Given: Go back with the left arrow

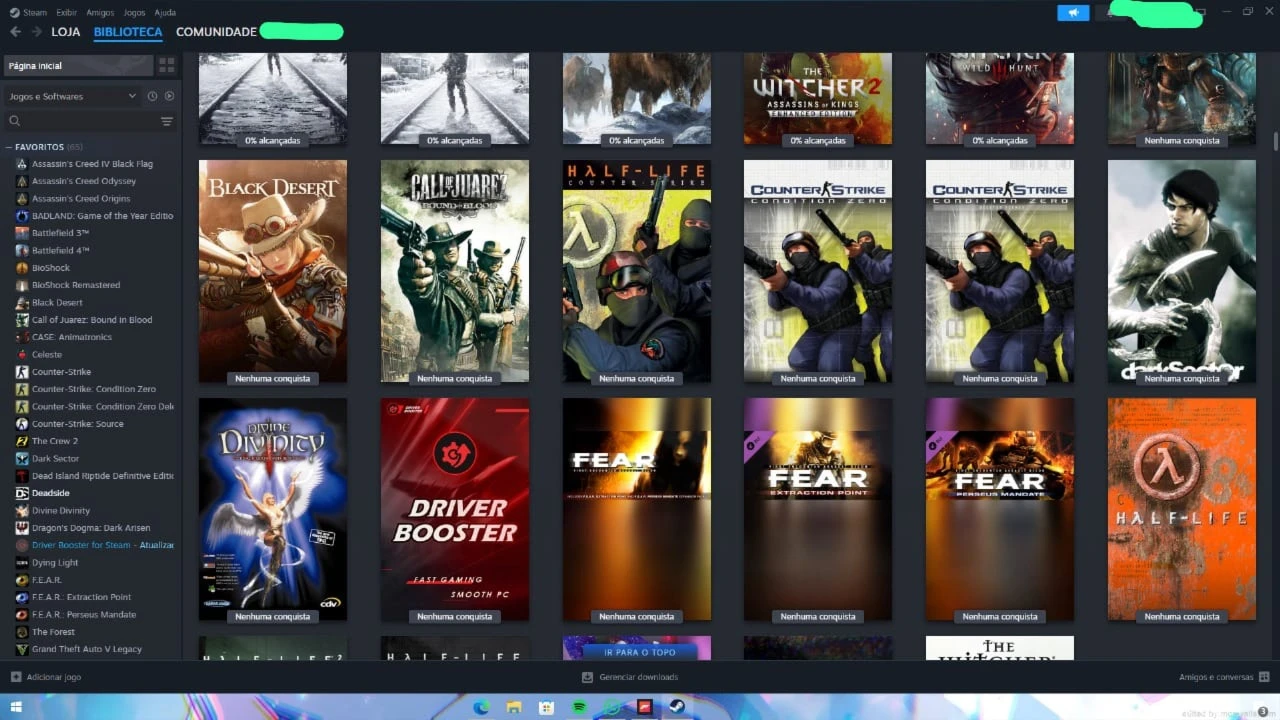Looking at the screenshot, I should 15,32.
